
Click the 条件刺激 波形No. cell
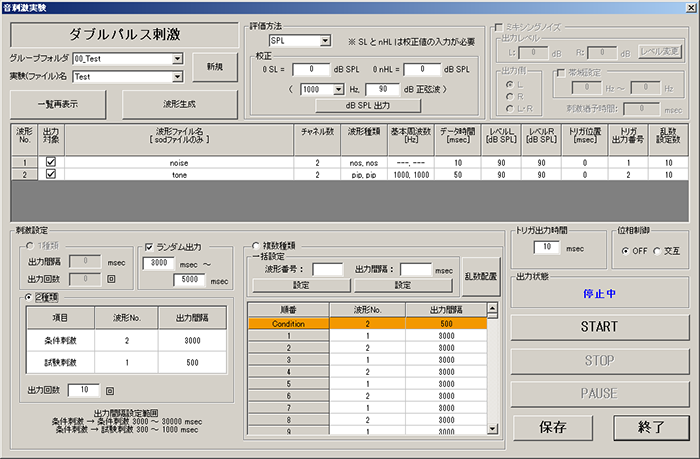click(127, 341)
